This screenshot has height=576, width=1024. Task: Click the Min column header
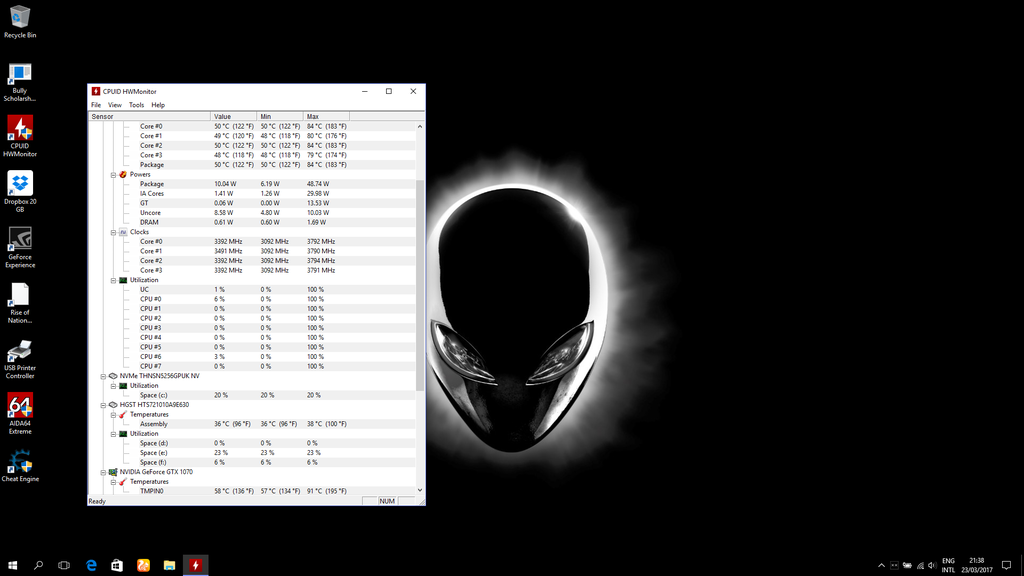tap(280, 116)
